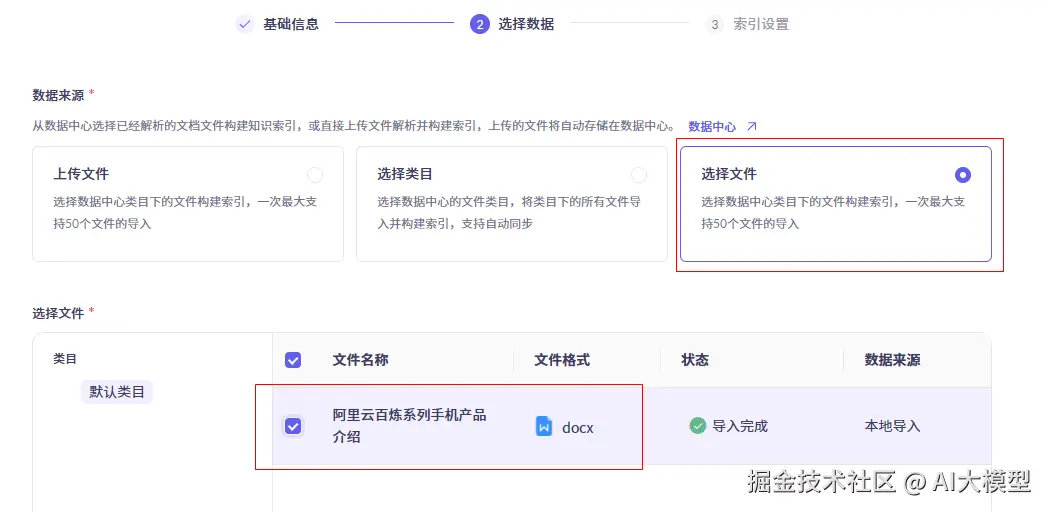Open the 数据中心 link
The image size is (1048, 512).
point(712,127)
